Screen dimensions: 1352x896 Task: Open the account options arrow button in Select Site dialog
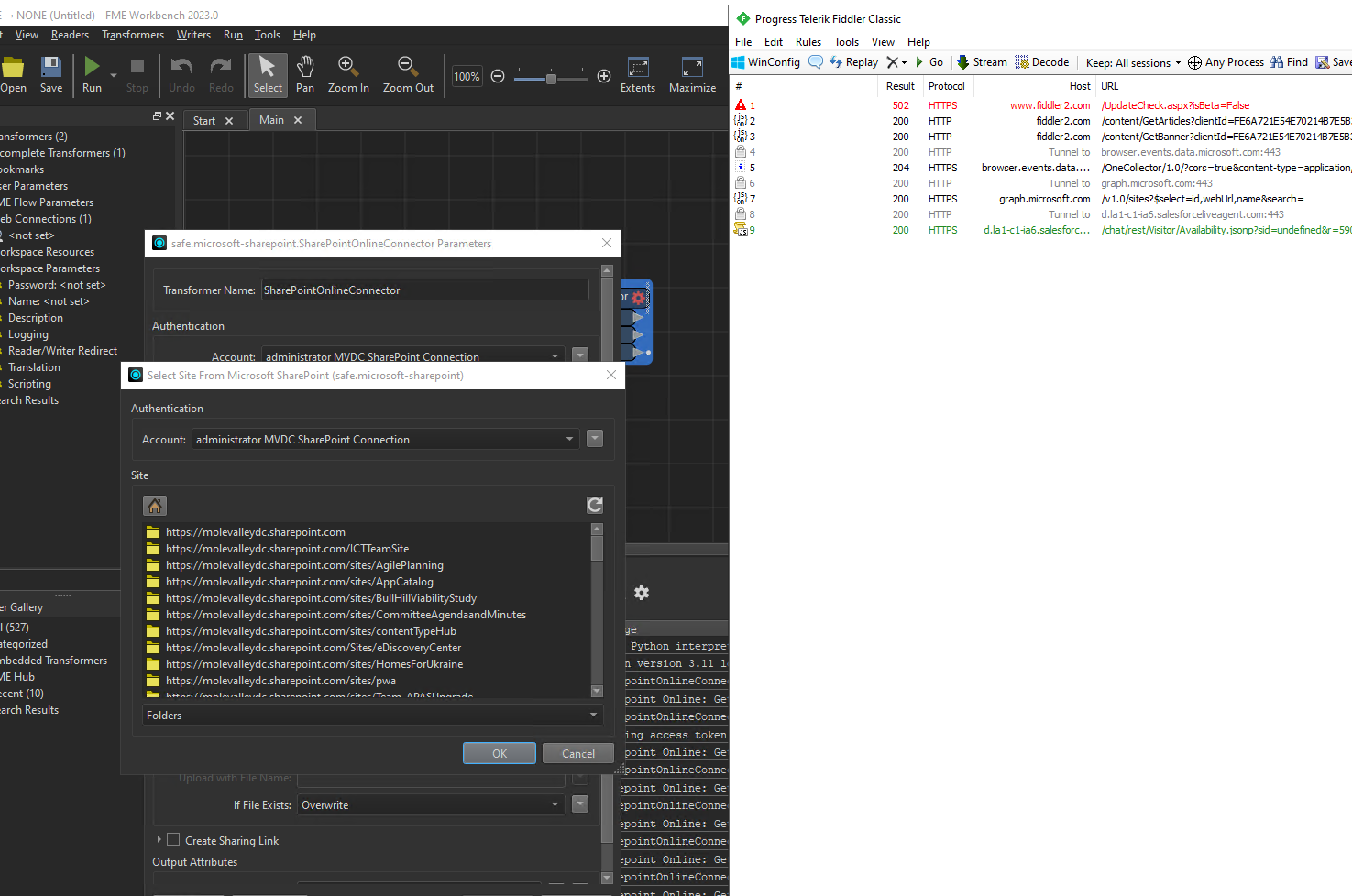[x=595, y=439]
